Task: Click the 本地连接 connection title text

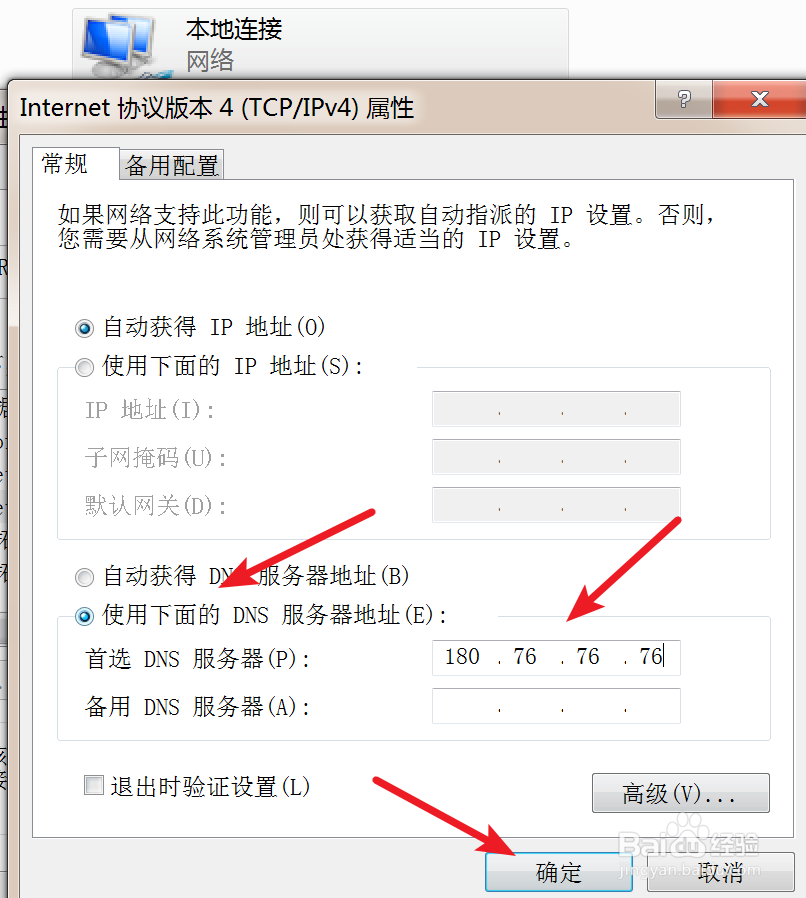Action: (234, 29)
